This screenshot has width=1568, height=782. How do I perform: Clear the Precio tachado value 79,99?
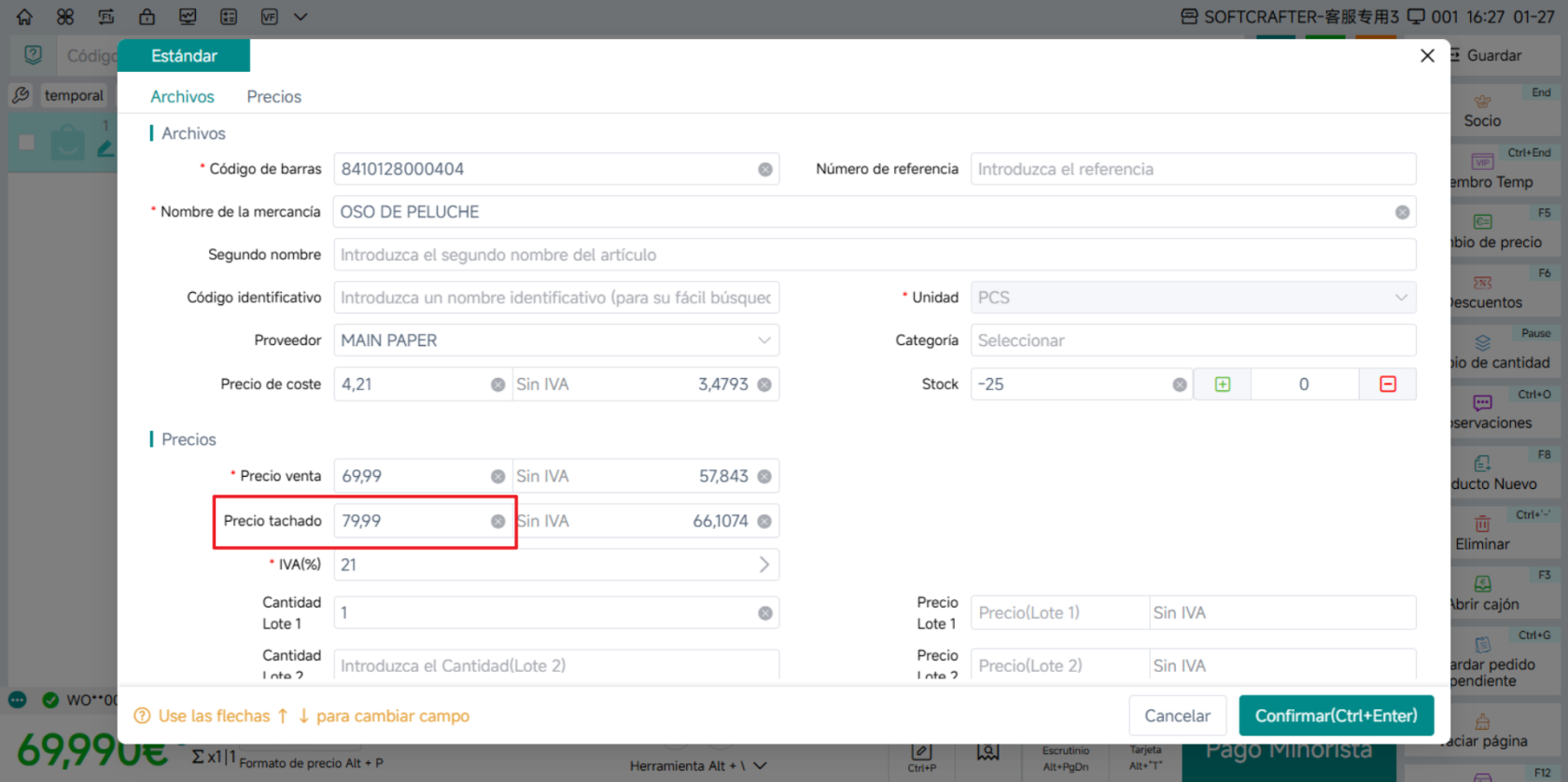coord(498,521)
